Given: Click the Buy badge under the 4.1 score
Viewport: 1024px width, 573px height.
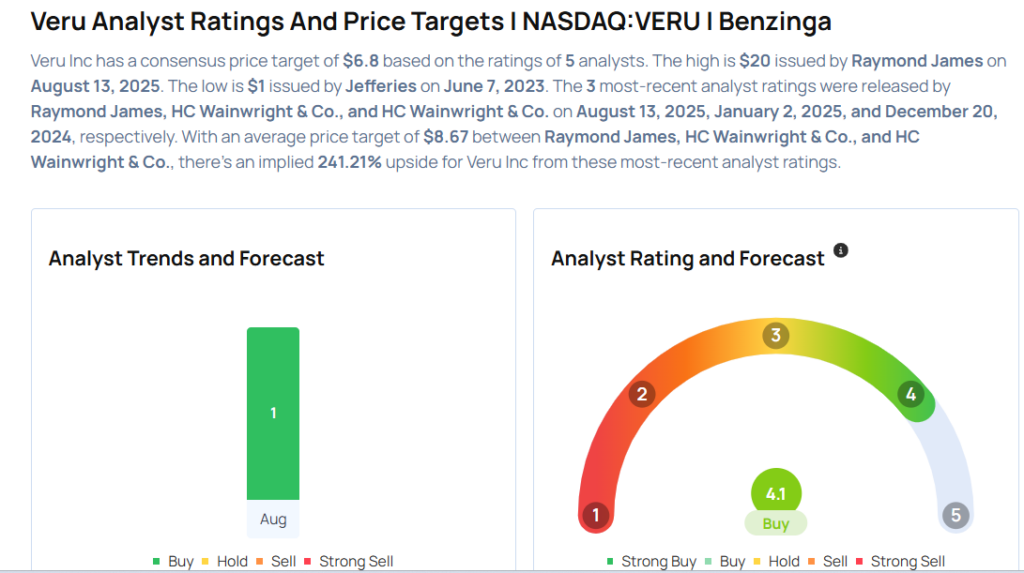Looking at the screenshot, I should [x=776, y=524].
